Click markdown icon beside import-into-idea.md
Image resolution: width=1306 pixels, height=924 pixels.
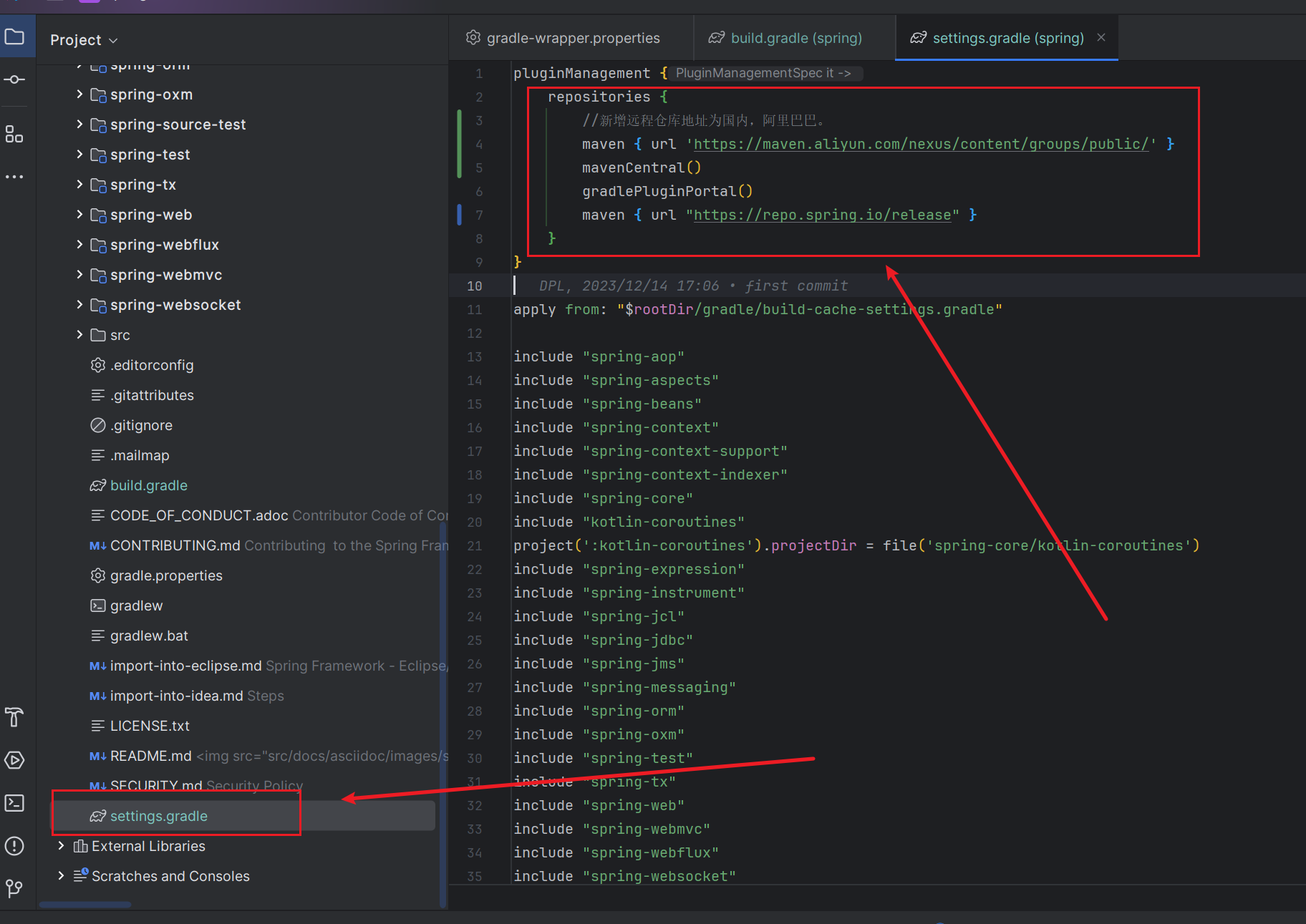(98, 696)
